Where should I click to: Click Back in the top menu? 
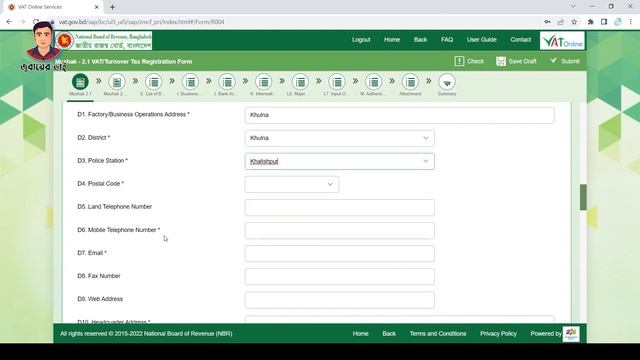tap(420, 40)
